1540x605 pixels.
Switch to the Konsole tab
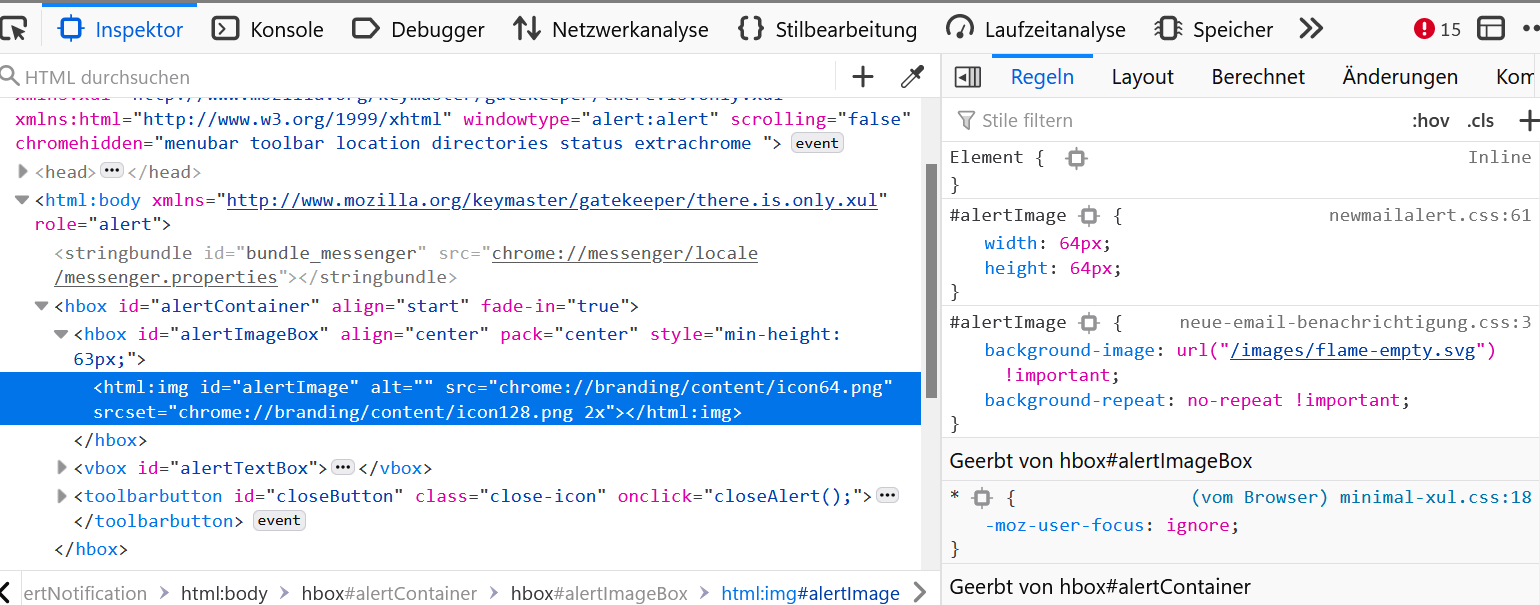tap(268, 29)
